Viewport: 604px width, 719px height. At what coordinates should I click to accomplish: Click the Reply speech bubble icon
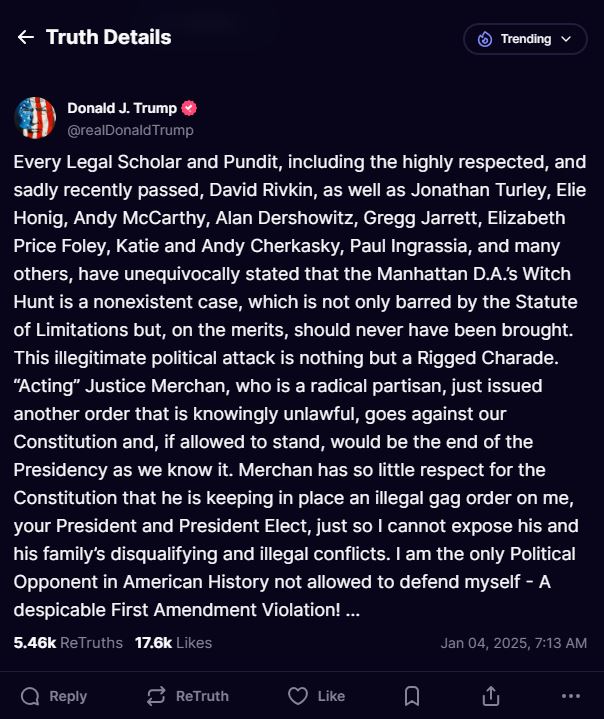(31, 696)
